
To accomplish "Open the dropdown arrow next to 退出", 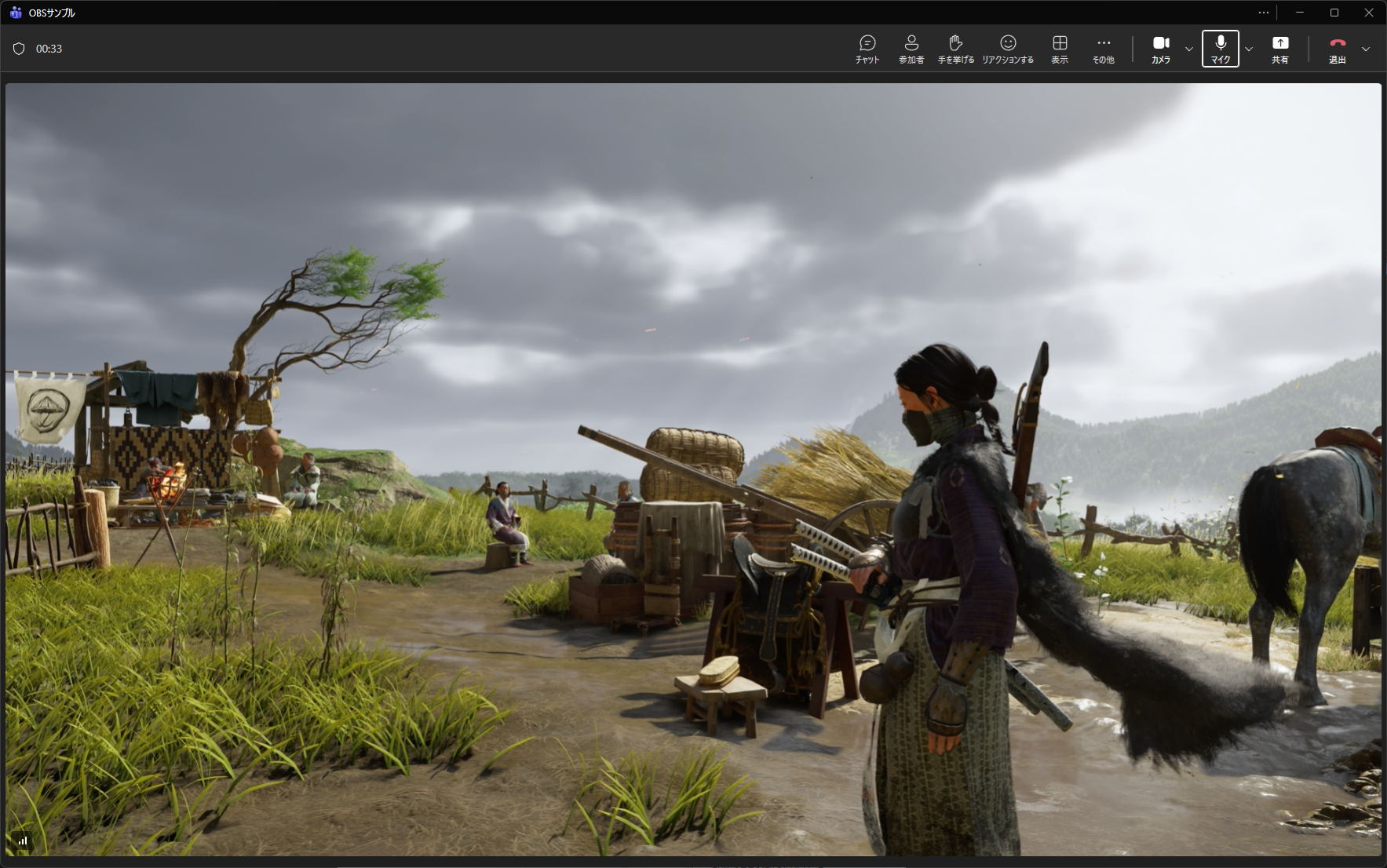I will 1366,49.
